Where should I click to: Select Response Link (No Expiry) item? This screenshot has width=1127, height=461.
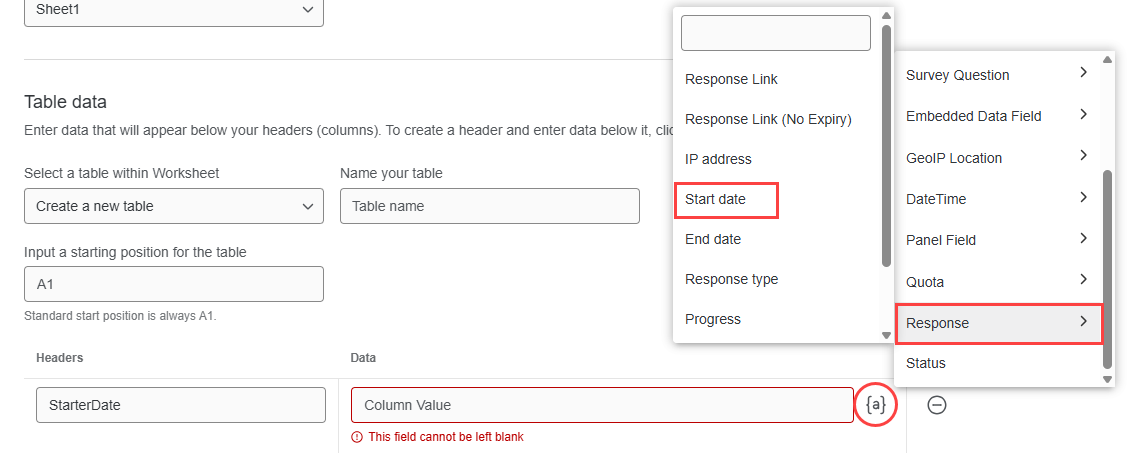pyautogui.click(x=768, y=119)
